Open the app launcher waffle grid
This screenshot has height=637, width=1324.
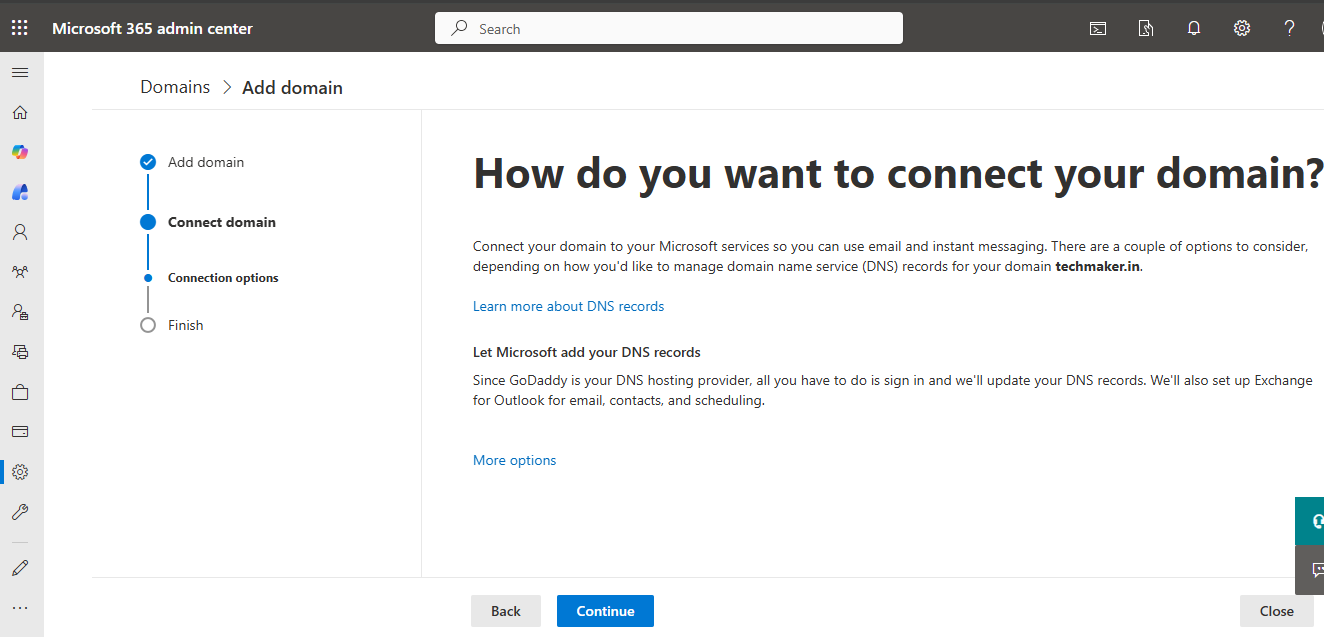[x=20, y=28]
